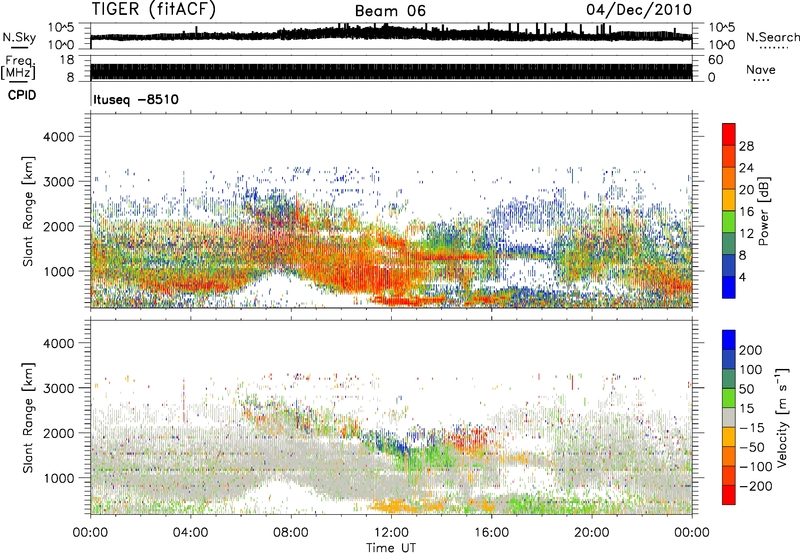Viewport: 800px width, 554px height.
Task: Click the '10^5' label on right noise axis
Action: (722, 27)
